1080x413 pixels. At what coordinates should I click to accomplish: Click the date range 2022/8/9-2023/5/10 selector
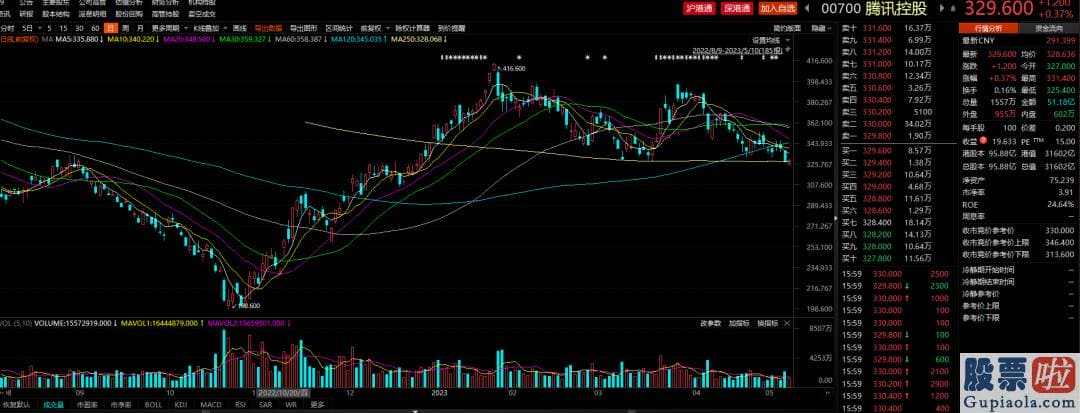click(x=739, y=50)
